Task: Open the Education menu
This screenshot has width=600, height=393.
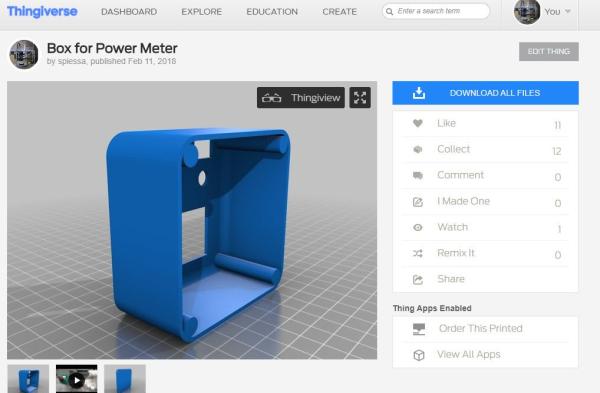Action: 272,12
